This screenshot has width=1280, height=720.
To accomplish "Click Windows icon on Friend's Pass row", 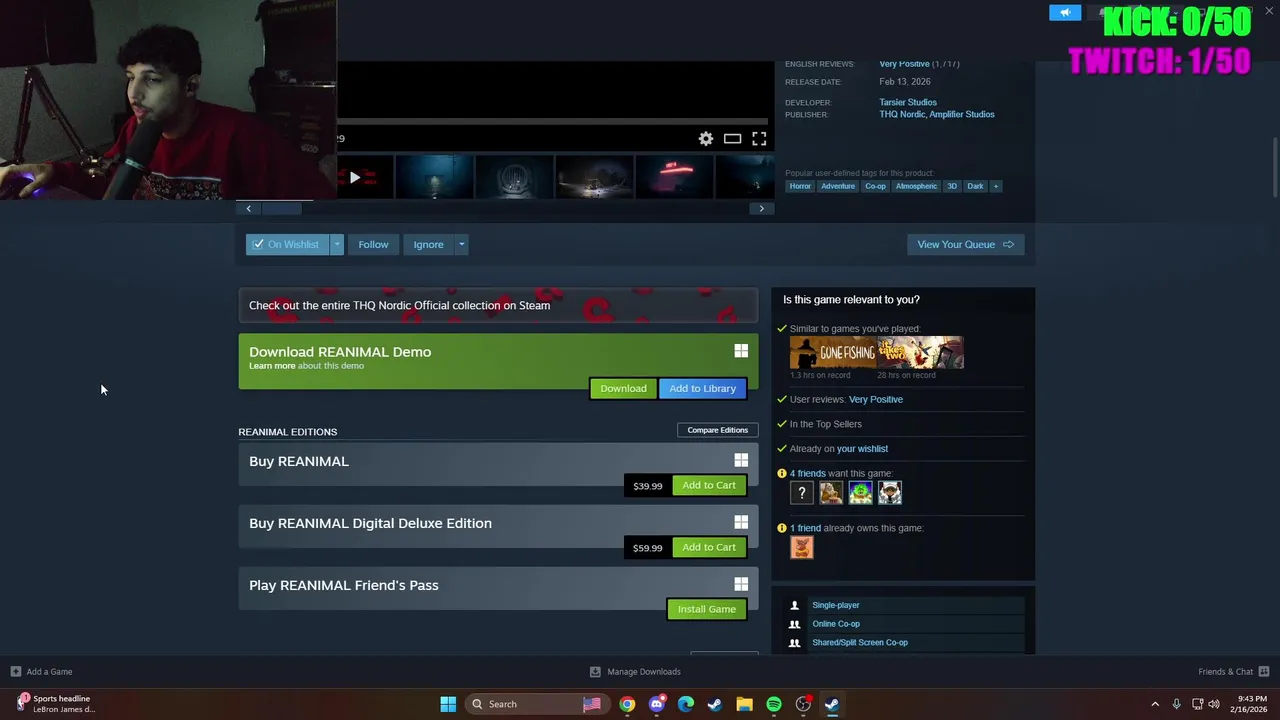I will (741, 584).
